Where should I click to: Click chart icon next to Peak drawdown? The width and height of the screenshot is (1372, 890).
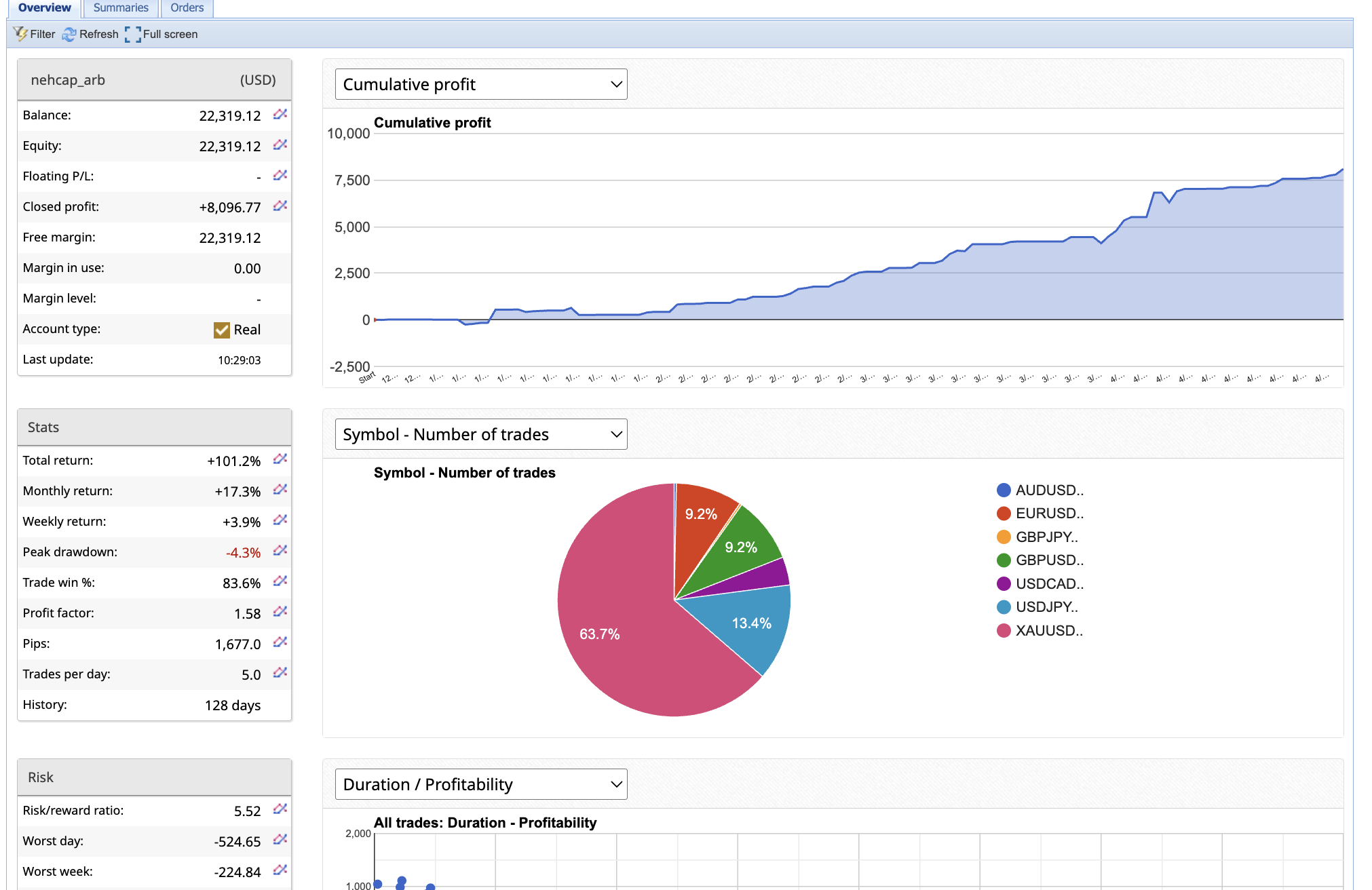(x=280, y=552)
